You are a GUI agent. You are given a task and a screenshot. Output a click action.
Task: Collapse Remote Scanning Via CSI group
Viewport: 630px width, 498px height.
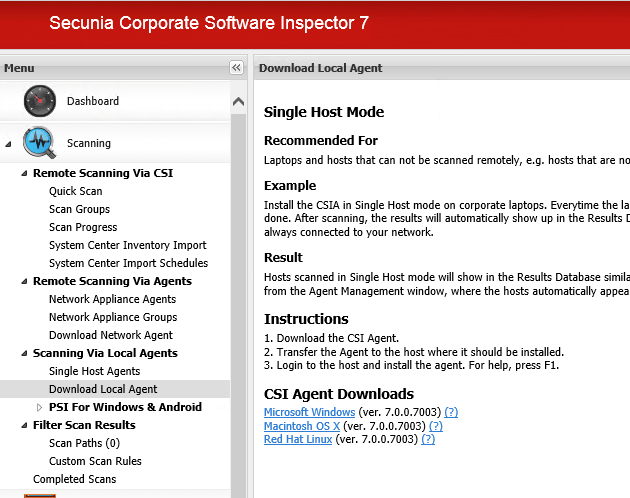tap(24, 174)
